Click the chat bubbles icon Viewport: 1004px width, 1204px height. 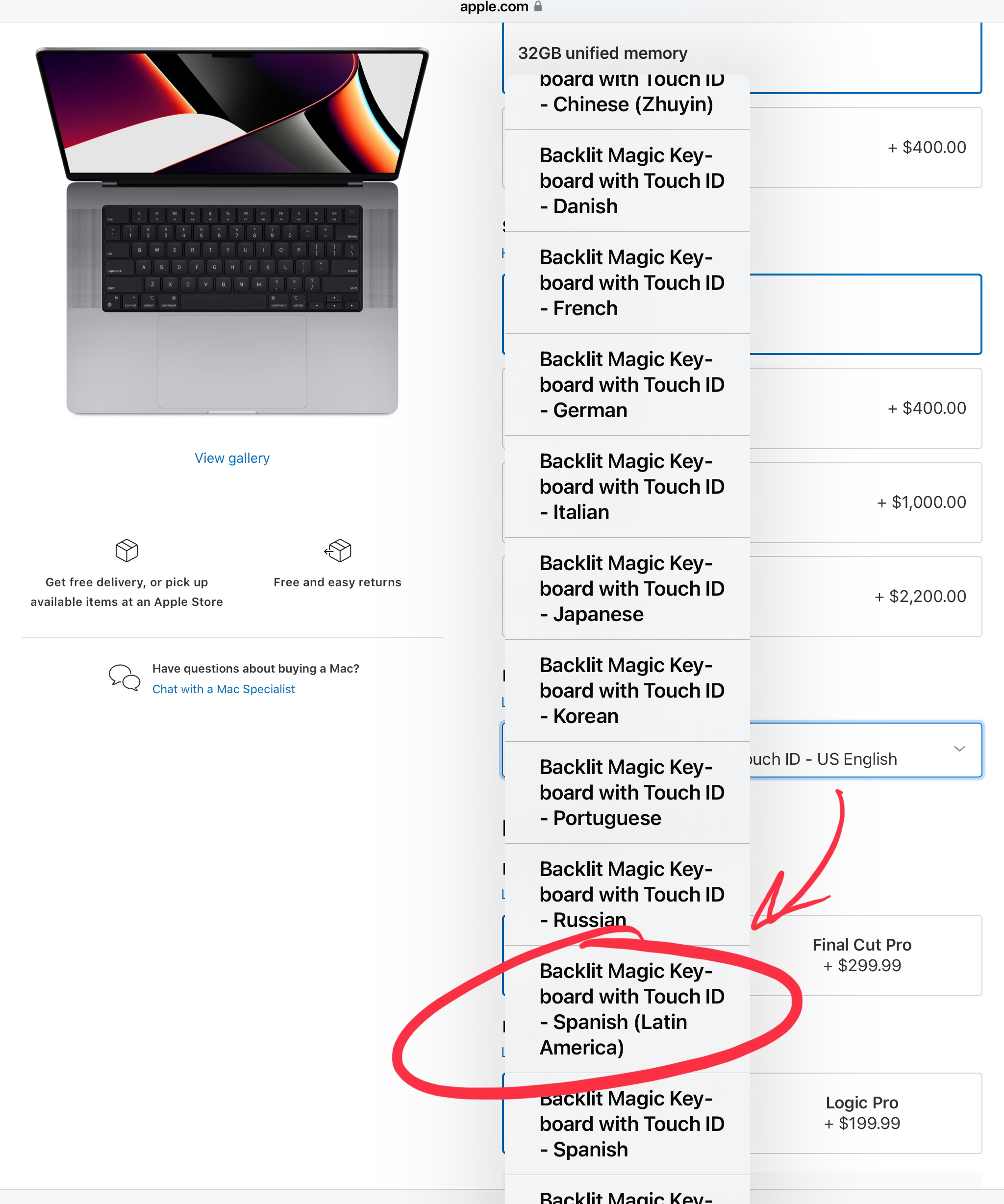tap(125, 677)
